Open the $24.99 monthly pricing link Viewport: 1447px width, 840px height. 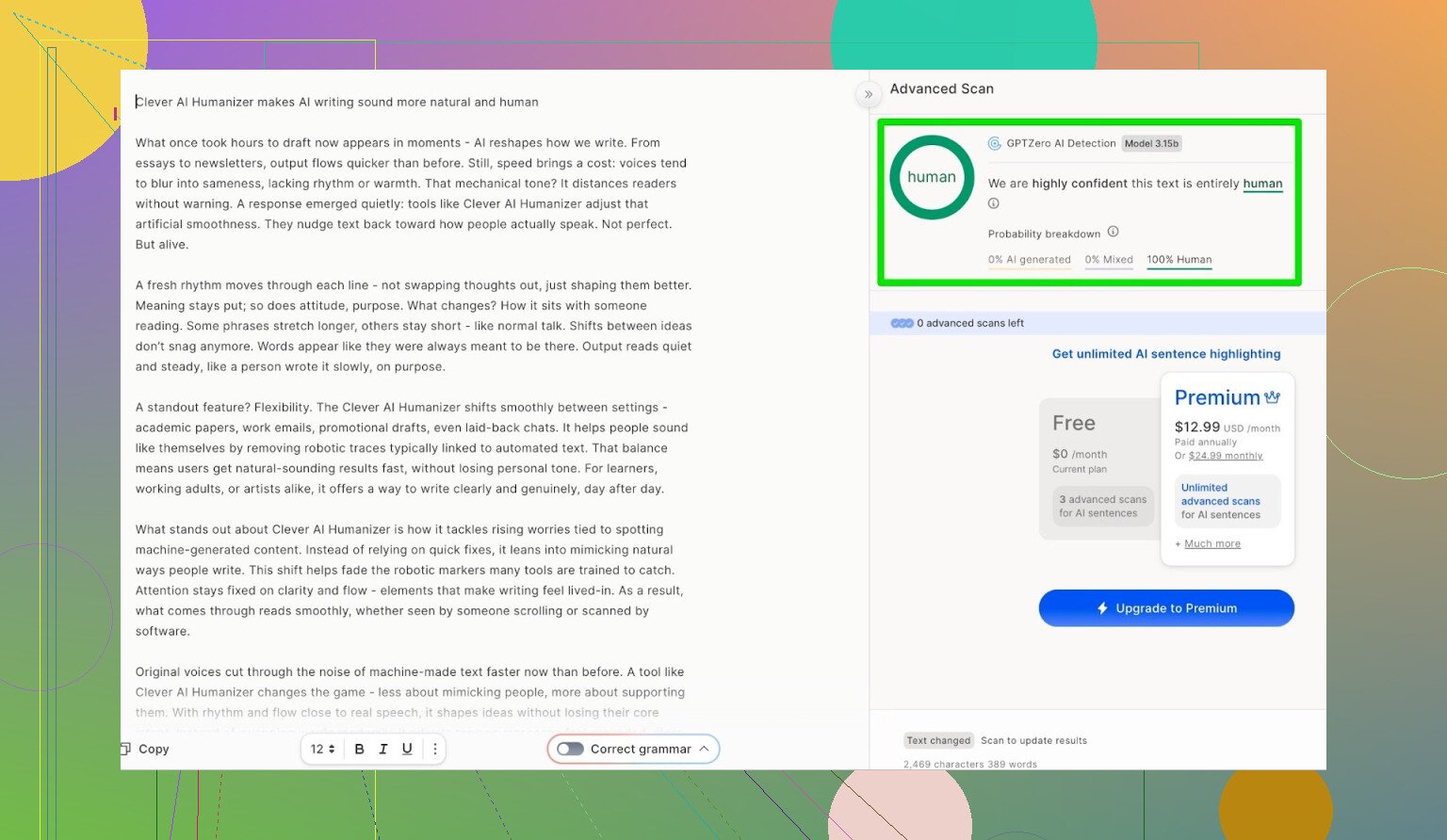tap(1225, 456)
